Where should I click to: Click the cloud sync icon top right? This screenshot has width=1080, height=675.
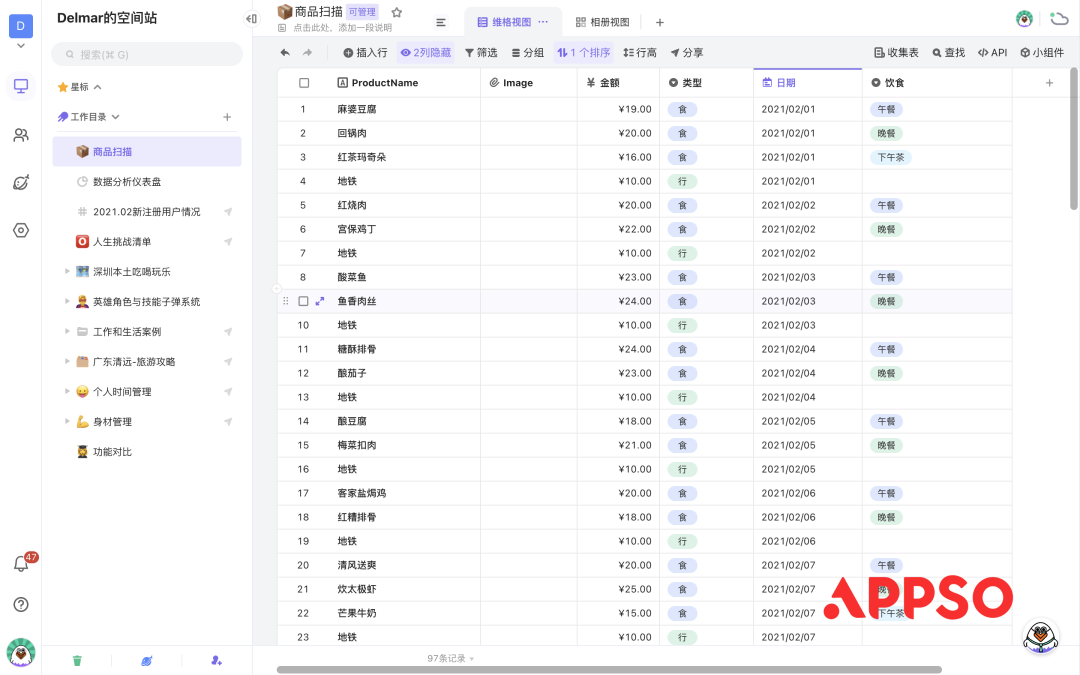[1059, 19]
